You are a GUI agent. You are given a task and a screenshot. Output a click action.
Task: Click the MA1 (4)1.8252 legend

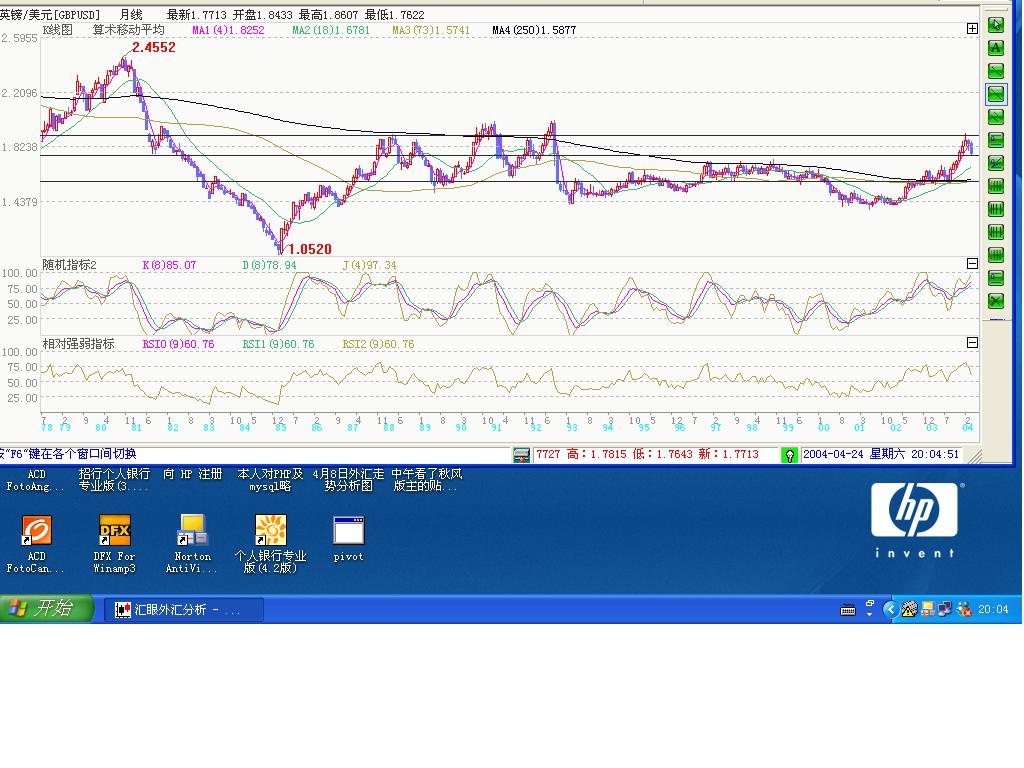coord(229,30)
